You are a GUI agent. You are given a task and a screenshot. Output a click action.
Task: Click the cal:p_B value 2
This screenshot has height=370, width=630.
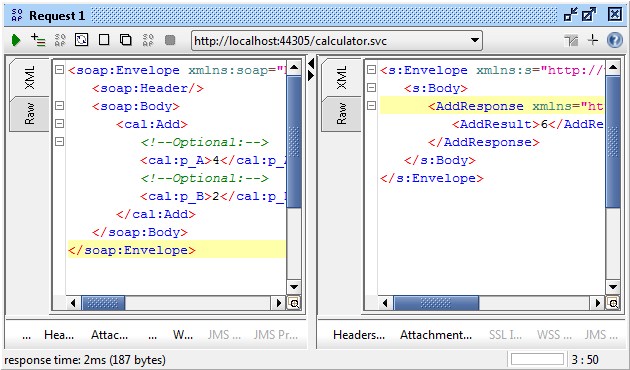[x=216, y=196]
